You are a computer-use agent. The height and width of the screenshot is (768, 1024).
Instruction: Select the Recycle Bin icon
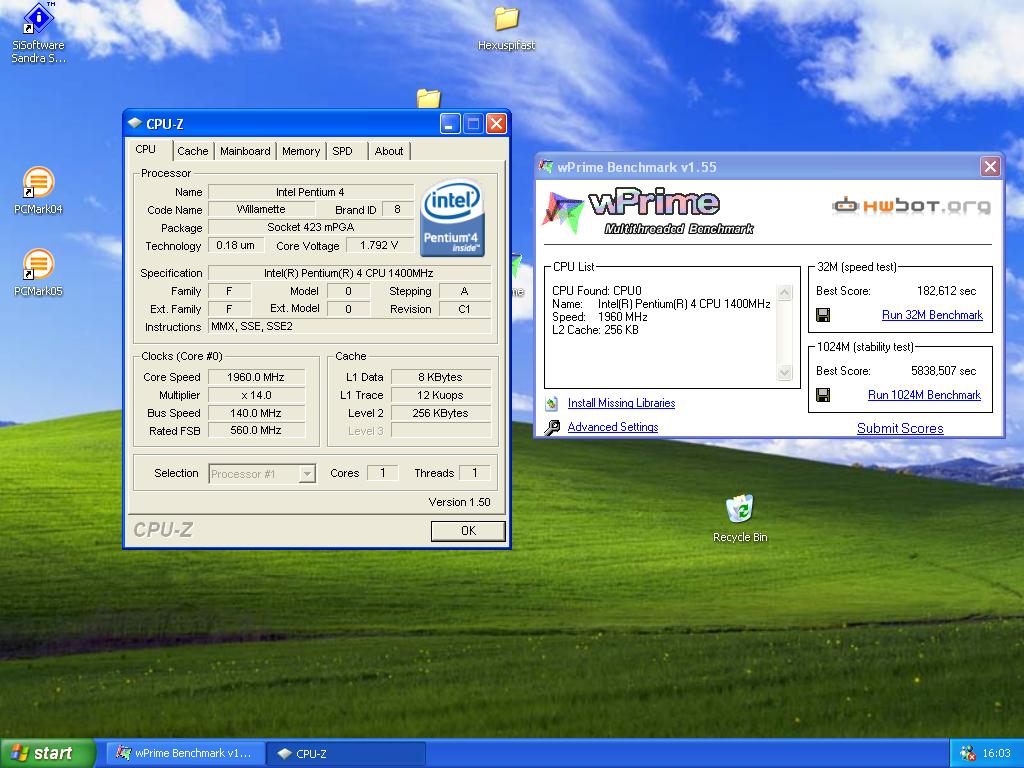tap(739, 519)
